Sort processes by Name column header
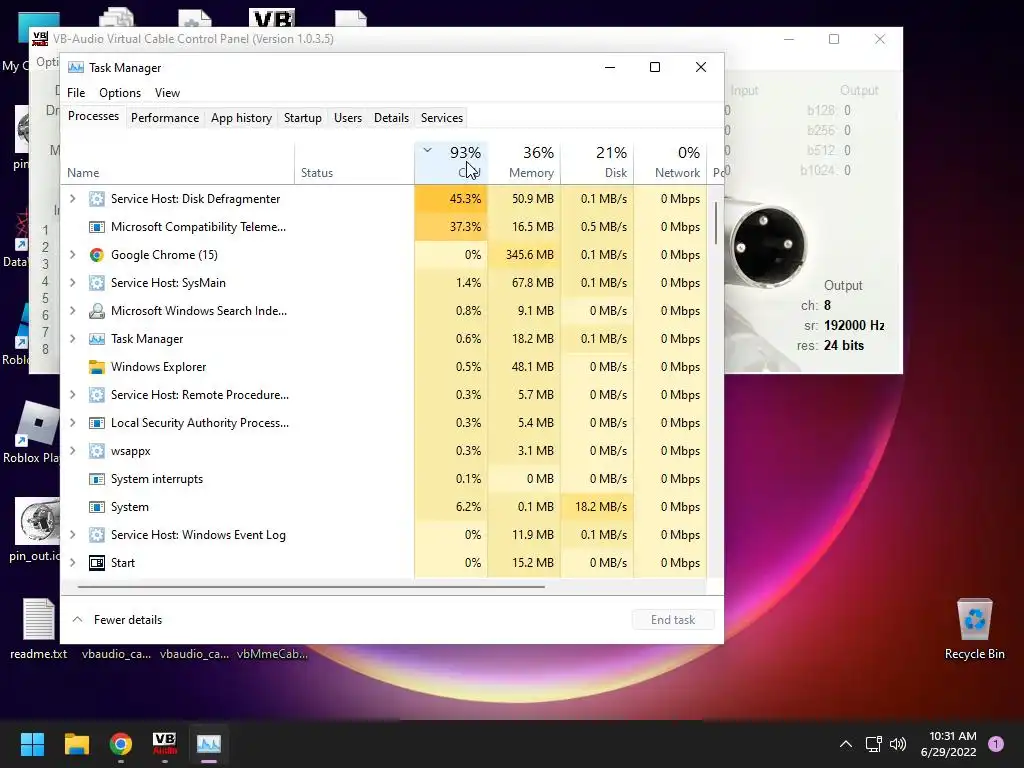This screenshot has width=1024, height=768. click(178, 162)
